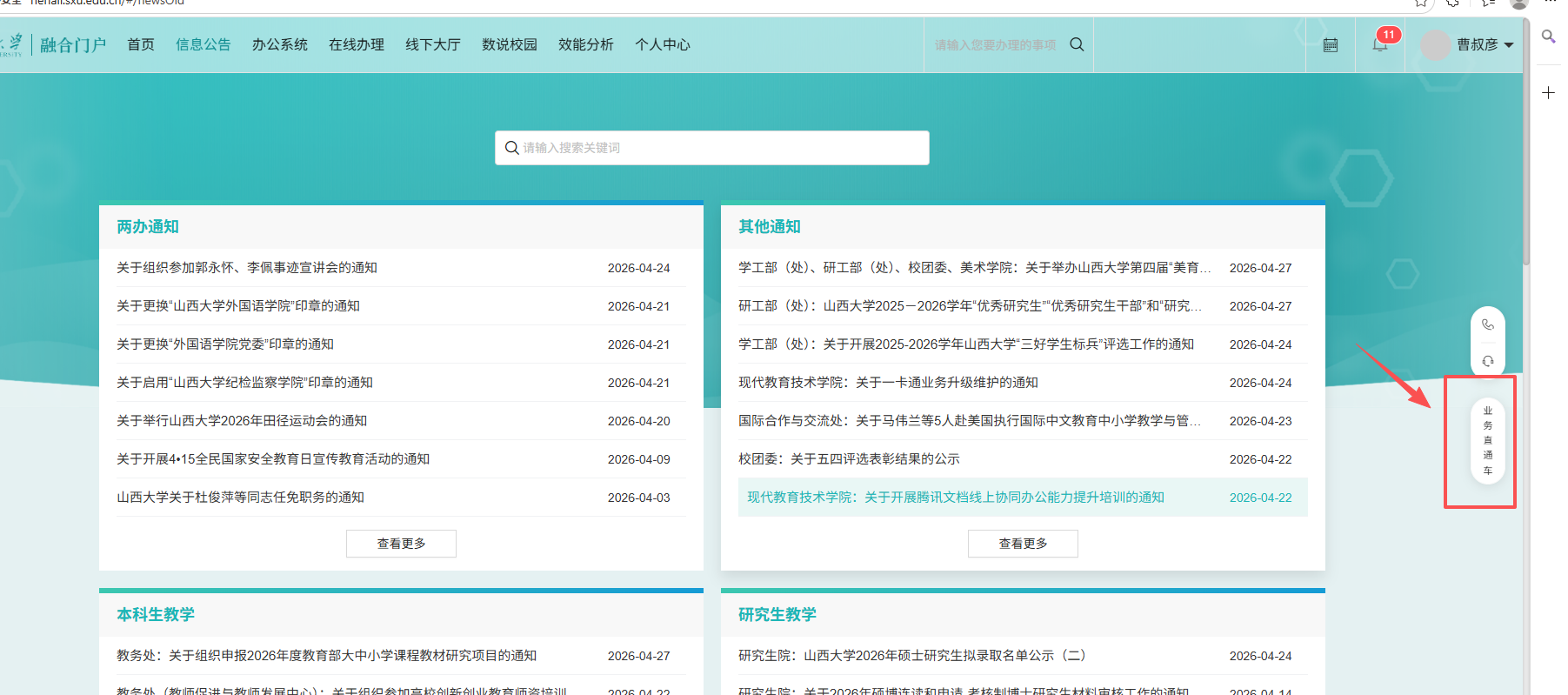Expand the 曹叔彦 user dropdown
The height and width of the screenshot is (695, 1568).
[1485, 44]
